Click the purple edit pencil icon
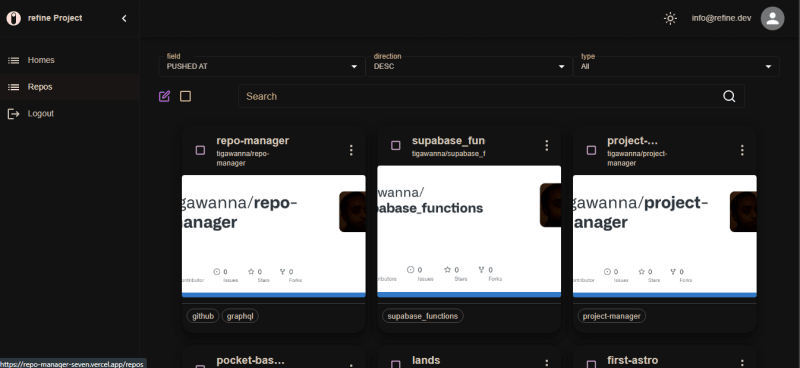 [x=164, y=96]
